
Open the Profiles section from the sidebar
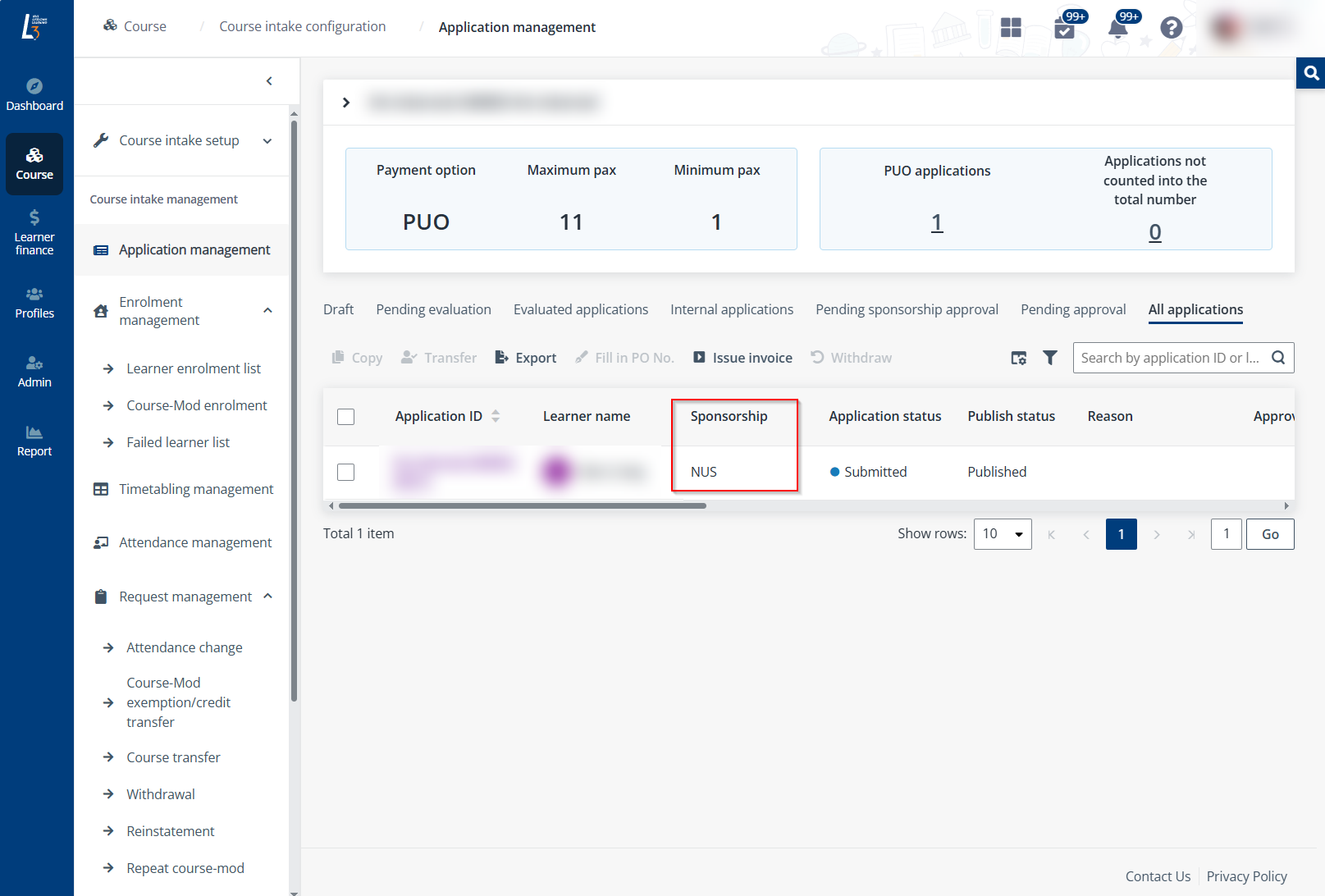tap(34, 304)
